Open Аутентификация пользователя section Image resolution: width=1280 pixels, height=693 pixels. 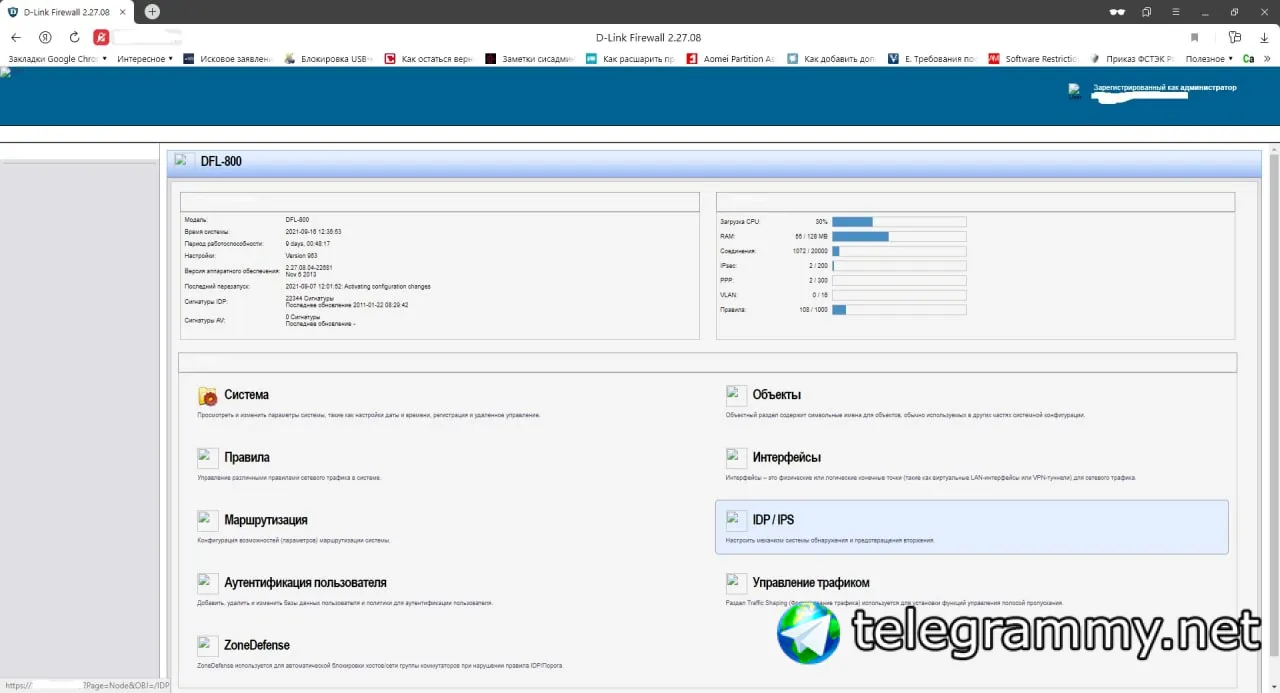[x=305, y=582]
